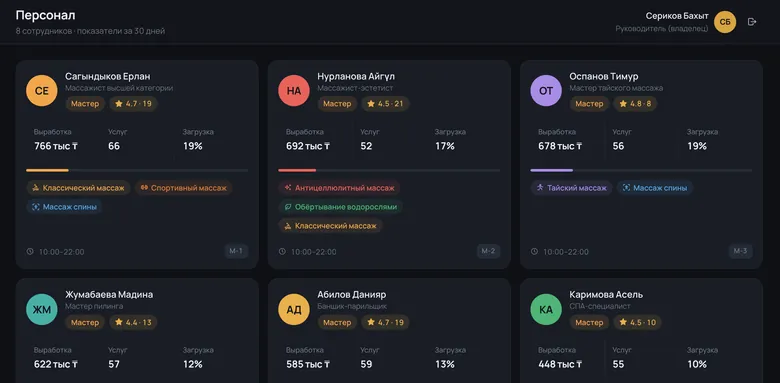Click the Мастер badge on Сагындыков Ерлан's card

point(85,104)
